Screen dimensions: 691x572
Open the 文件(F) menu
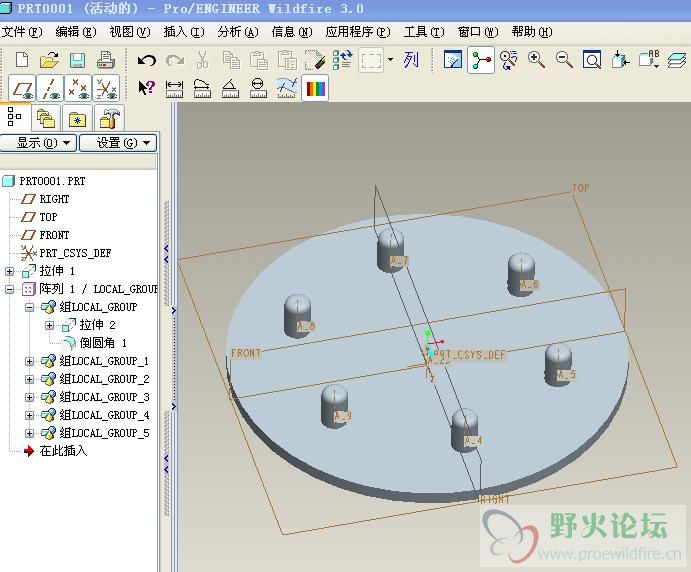(x=22, y=32)
